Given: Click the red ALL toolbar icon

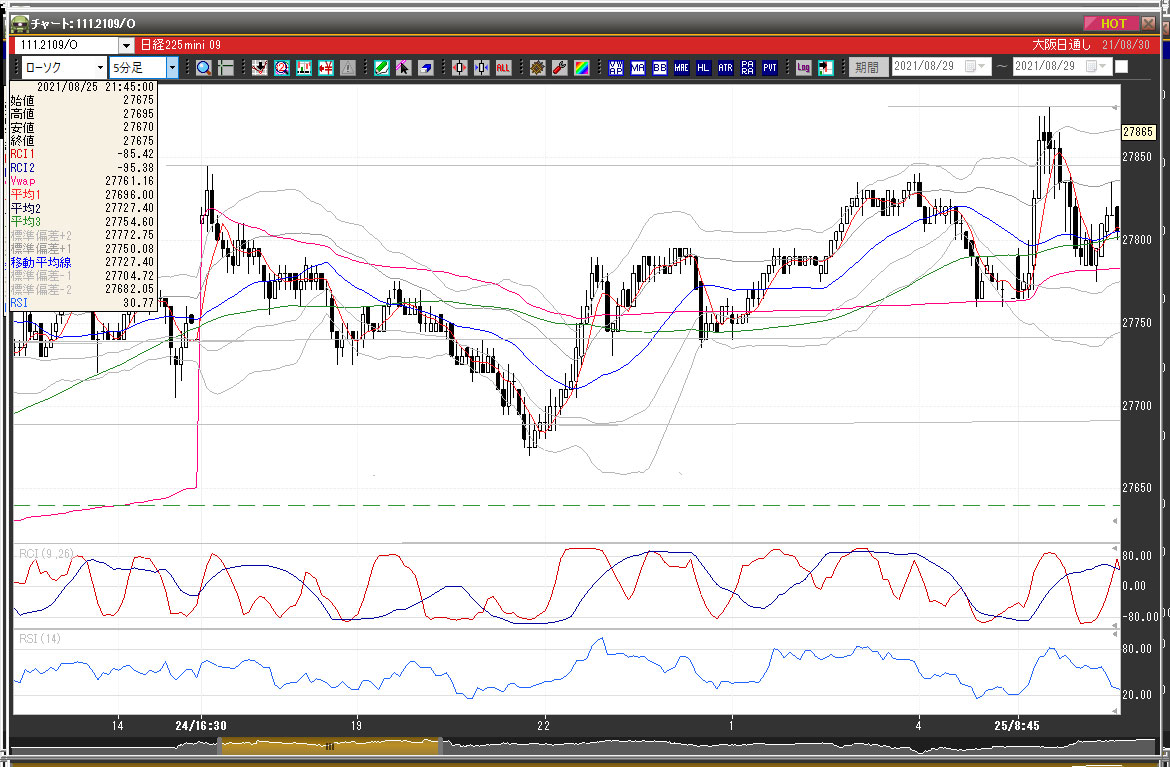Looking at the screenshot, I should [503, 67].
